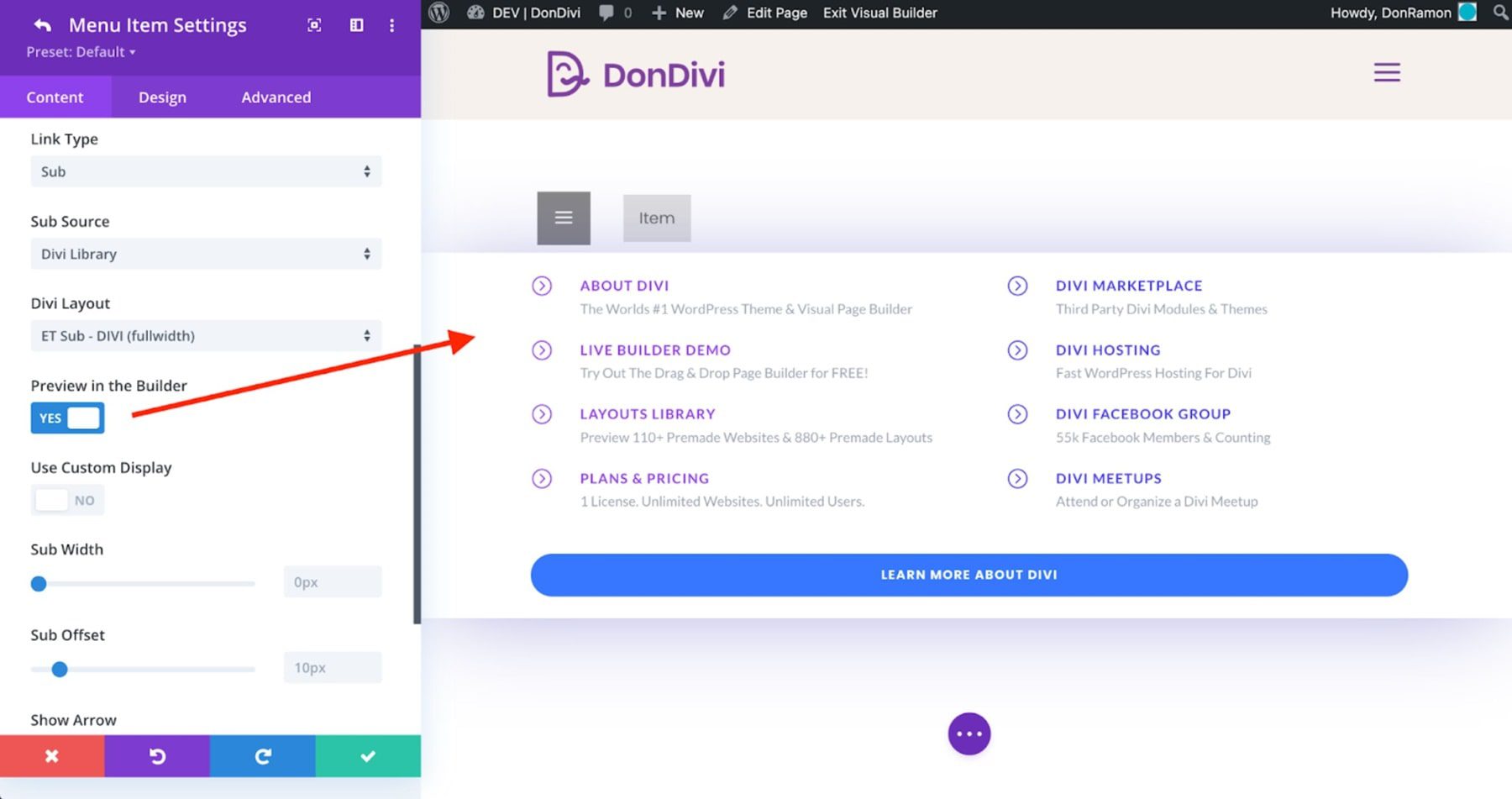This screenshot has width=1512, height=799.
Task: Click the arrow icon beside DIVI FACEBOOK GROUP
Action: pos(1017,414)
